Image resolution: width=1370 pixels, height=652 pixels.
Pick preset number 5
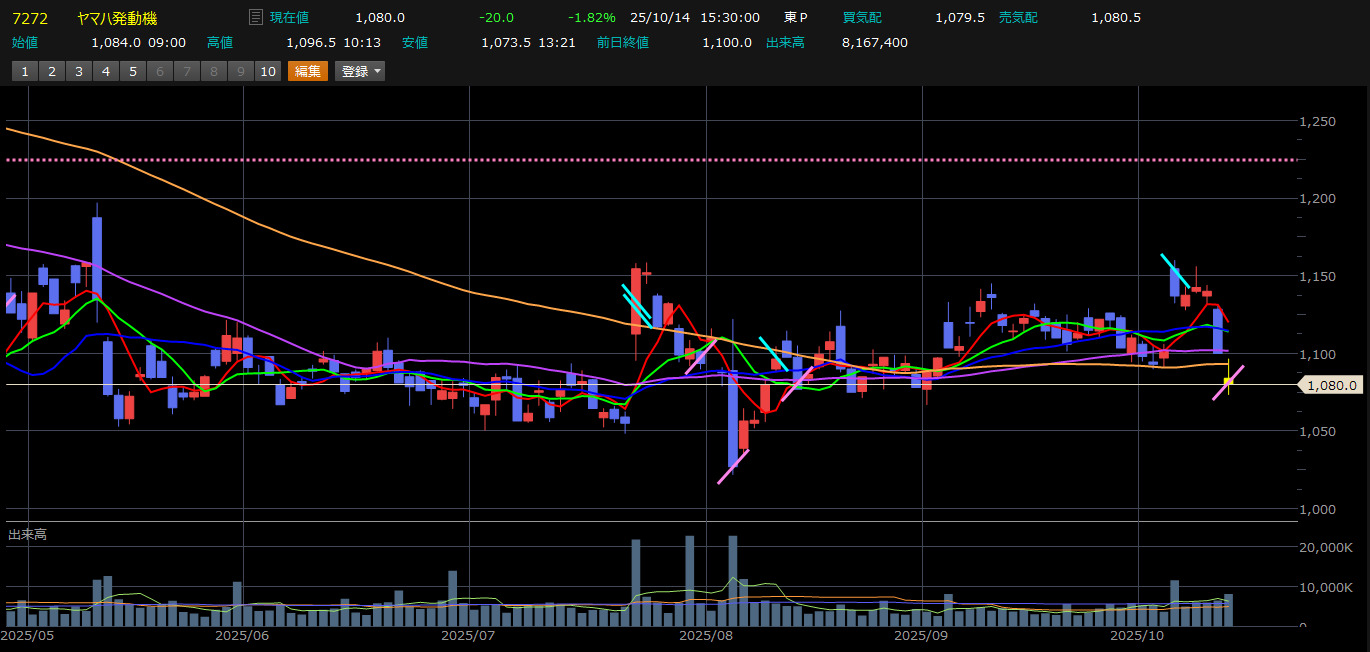132,71
